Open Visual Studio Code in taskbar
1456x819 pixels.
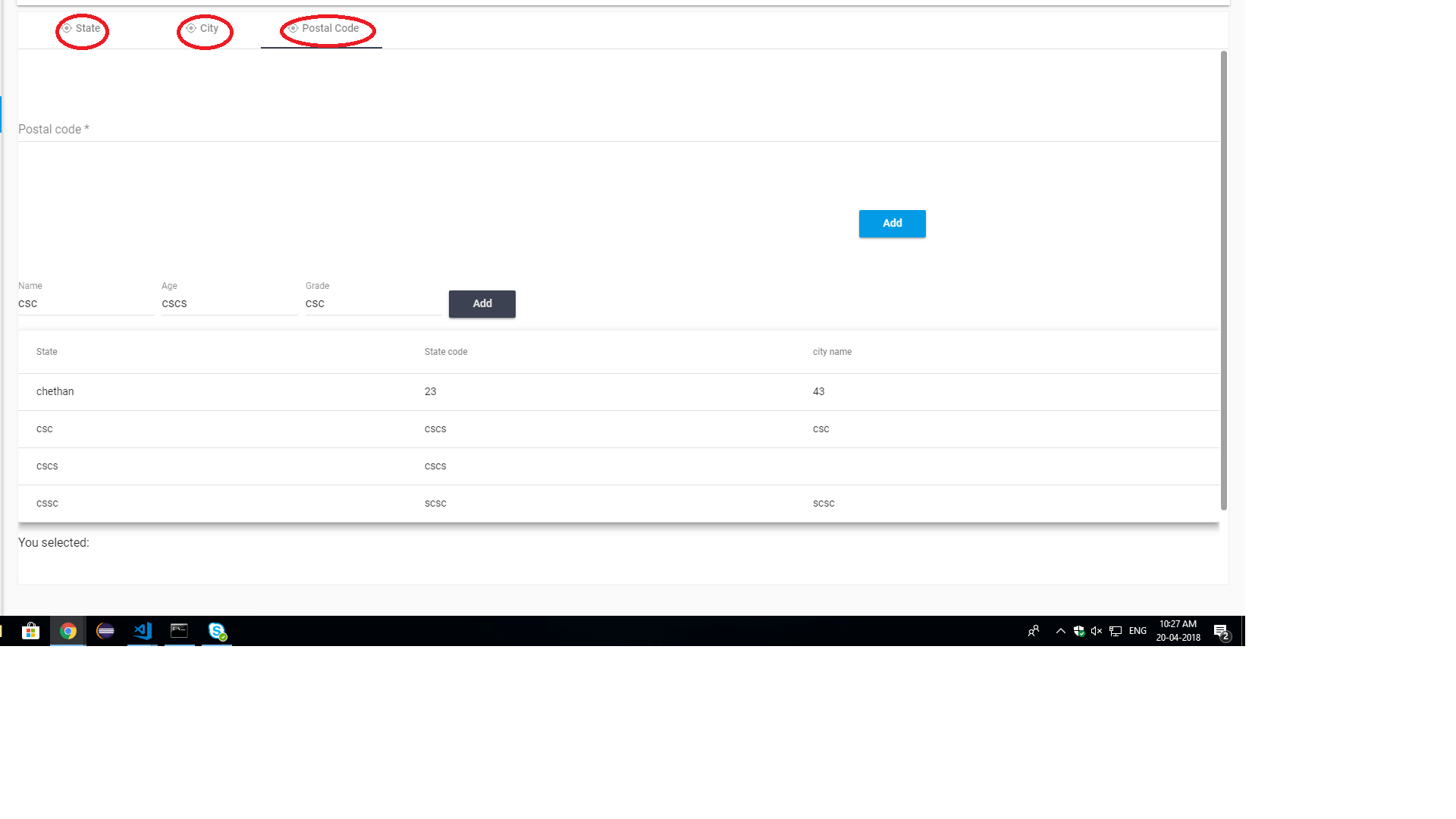pyautogui.click(x=143, y=631)
